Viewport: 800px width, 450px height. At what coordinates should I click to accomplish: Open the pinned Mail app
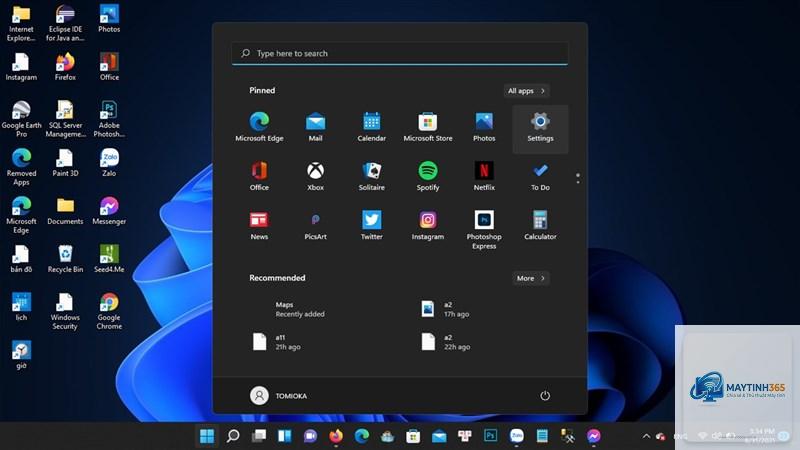tap(315, 127)
